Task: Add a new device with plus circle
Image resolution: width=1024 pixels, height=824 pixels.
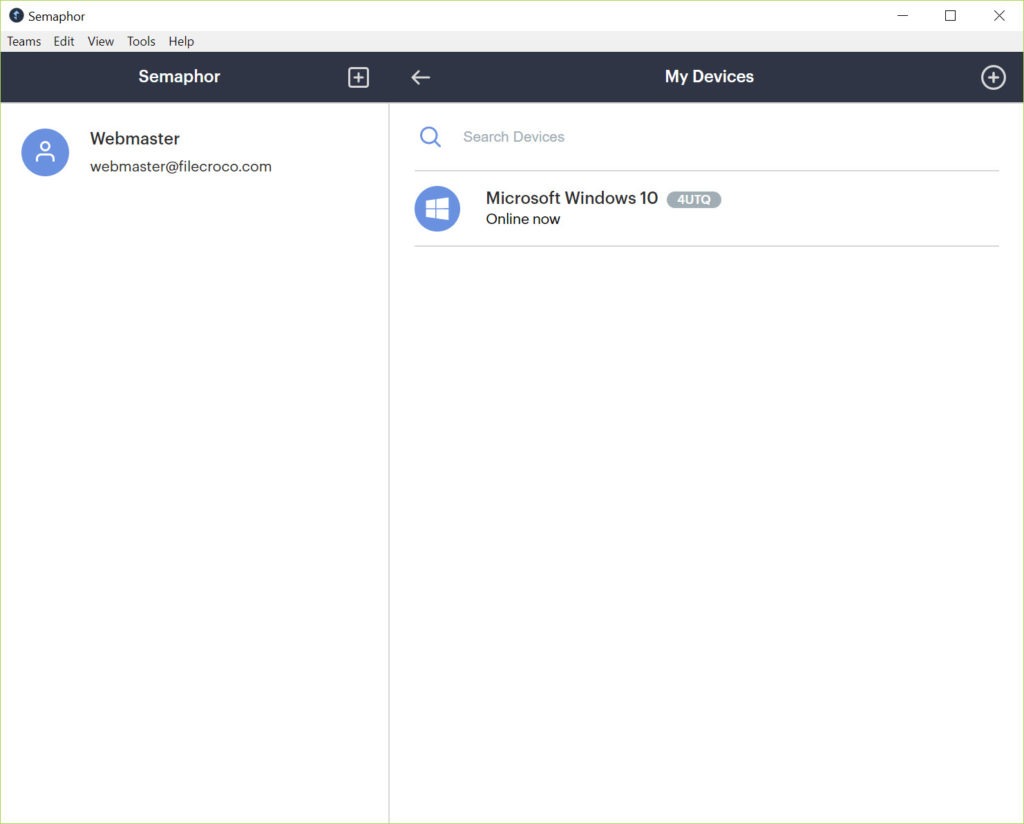Action: point(993,77)
